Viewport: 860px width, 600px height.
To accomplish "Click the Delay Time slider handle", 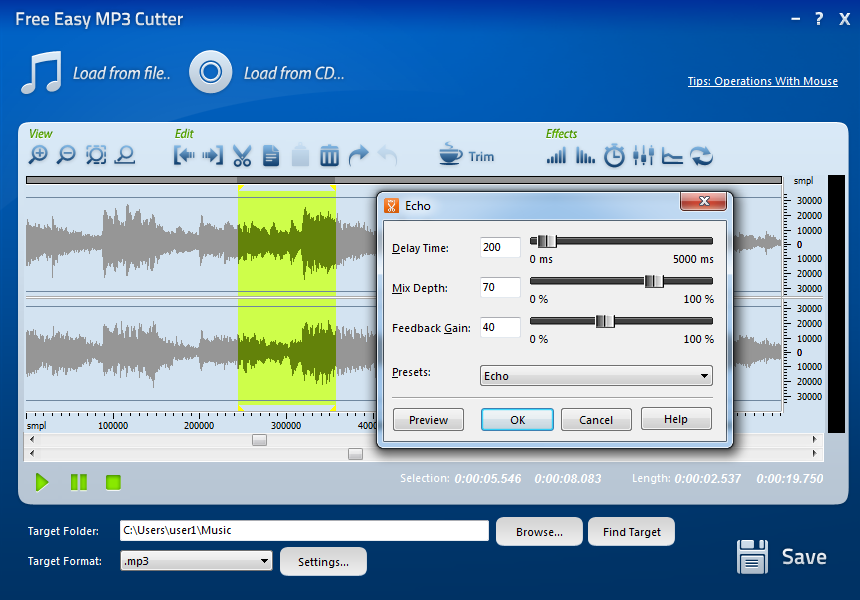I will (x=547, y=241).
